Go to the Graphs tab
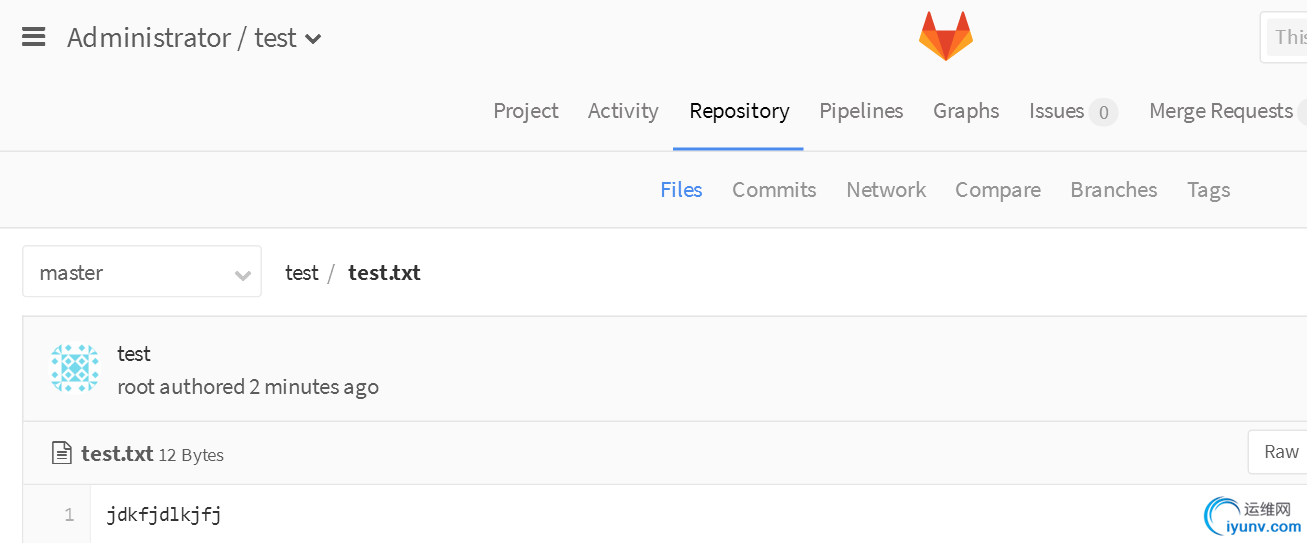This screenshot has height=543, width=1307. [966, 111]
